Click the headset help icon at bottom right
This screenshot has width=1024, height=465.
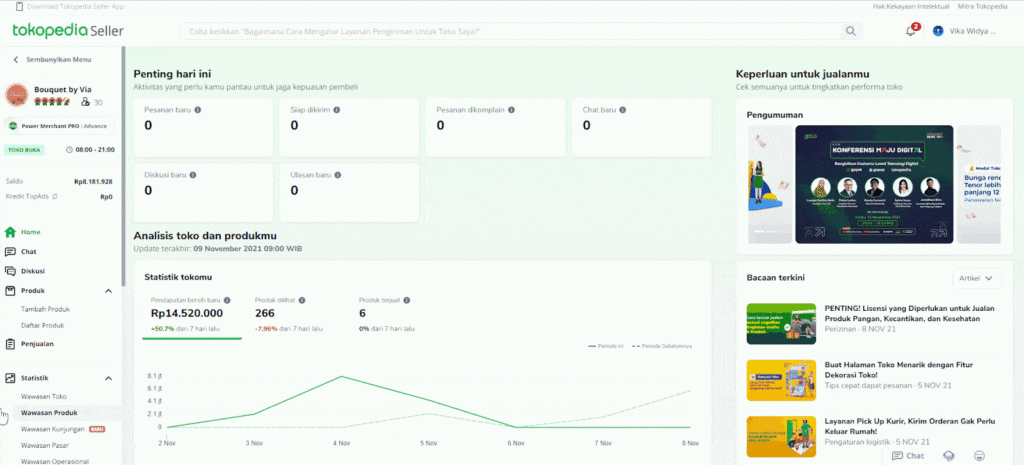pyautogui.click(x=950, y=456)
